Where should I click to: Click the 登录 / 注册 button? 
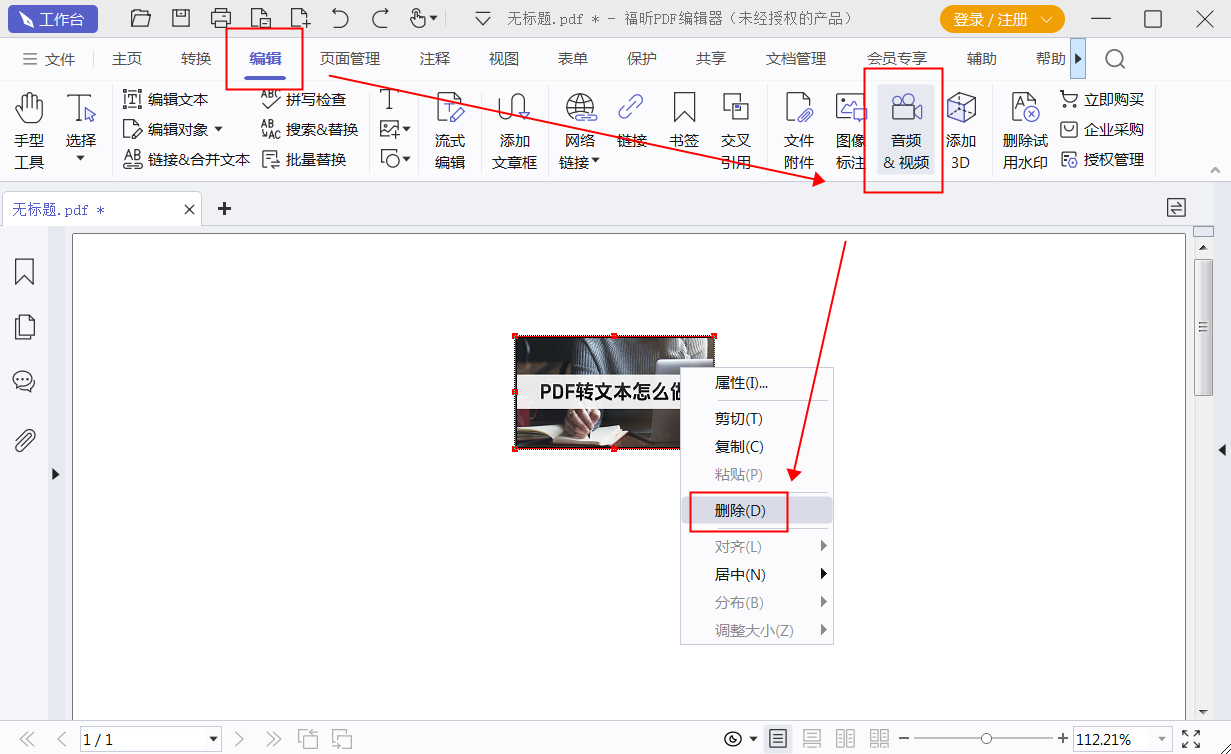(1001, 19)
